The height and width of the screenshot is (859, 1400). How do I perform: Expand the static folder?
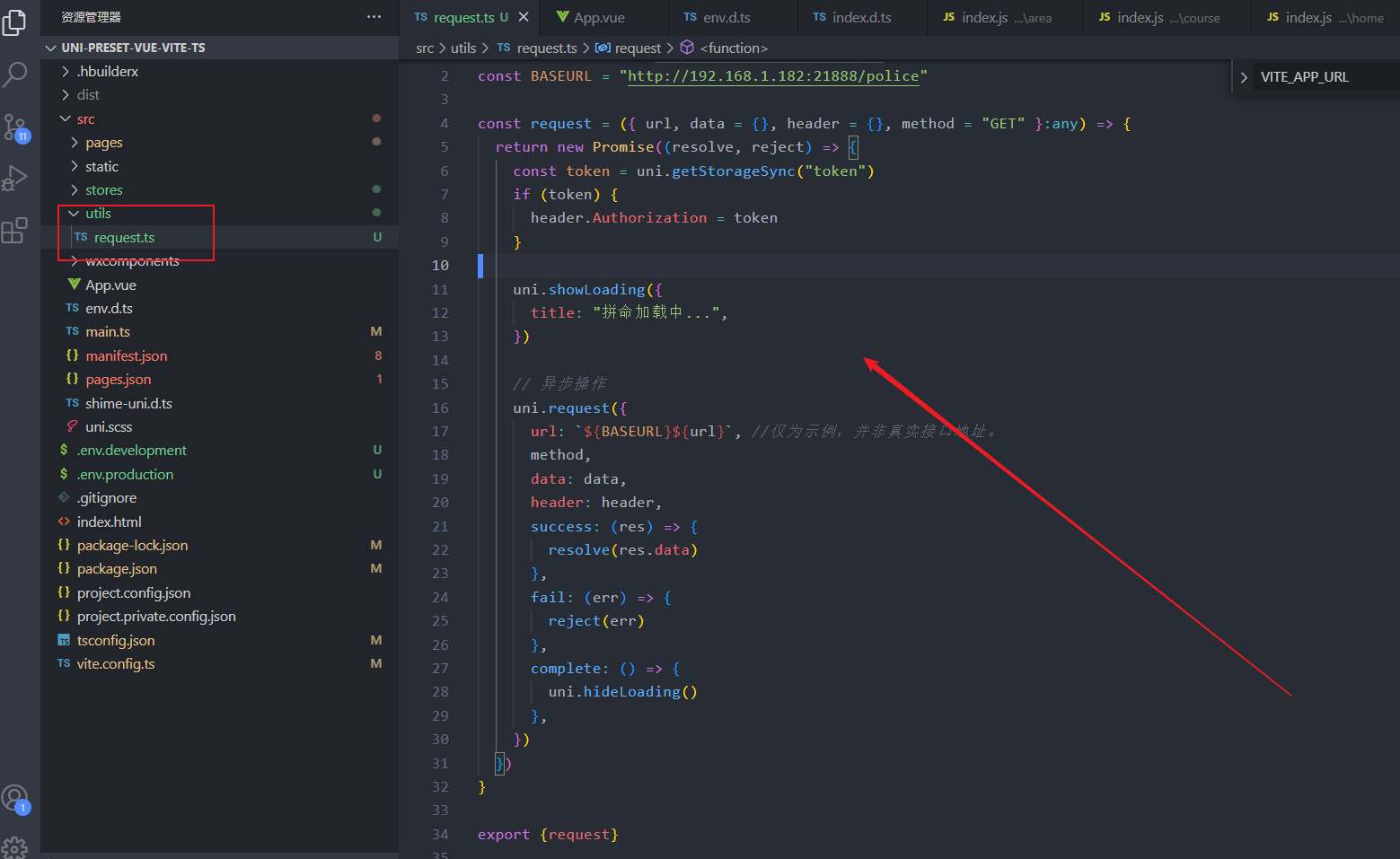(74, 166)
